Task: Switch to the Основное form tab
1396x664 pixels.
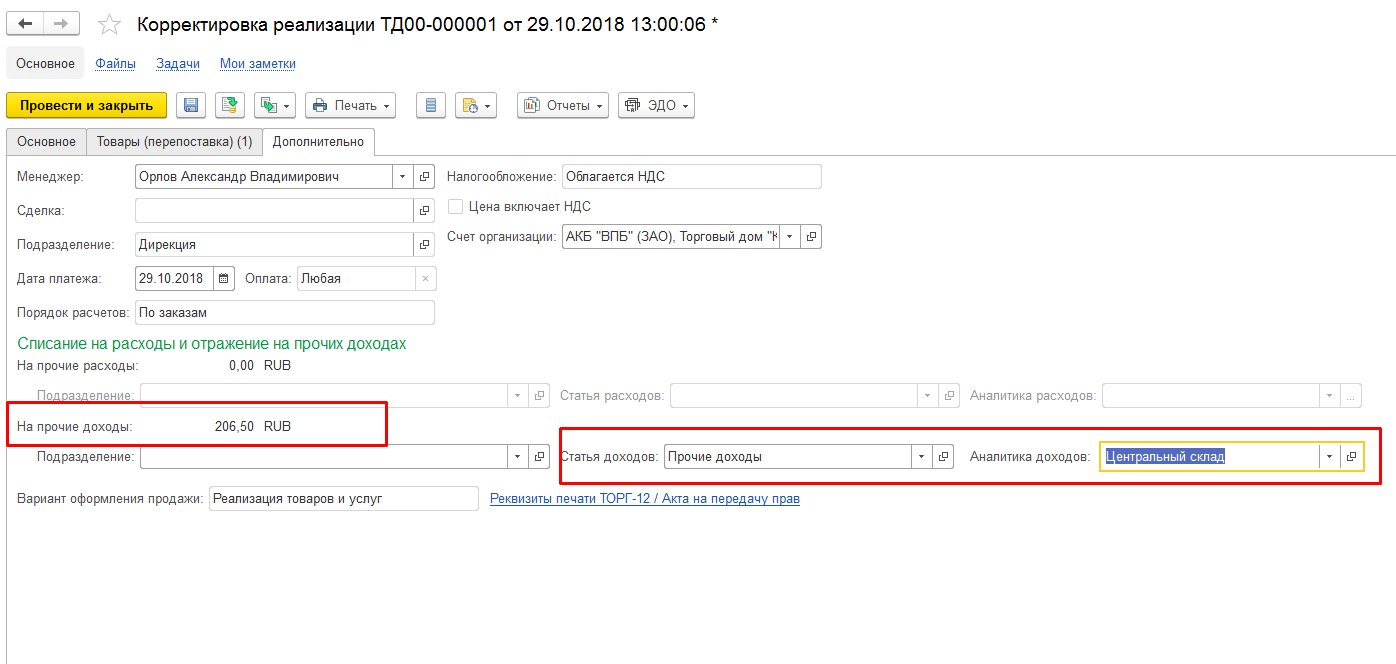Action: [x=46, y=142]
